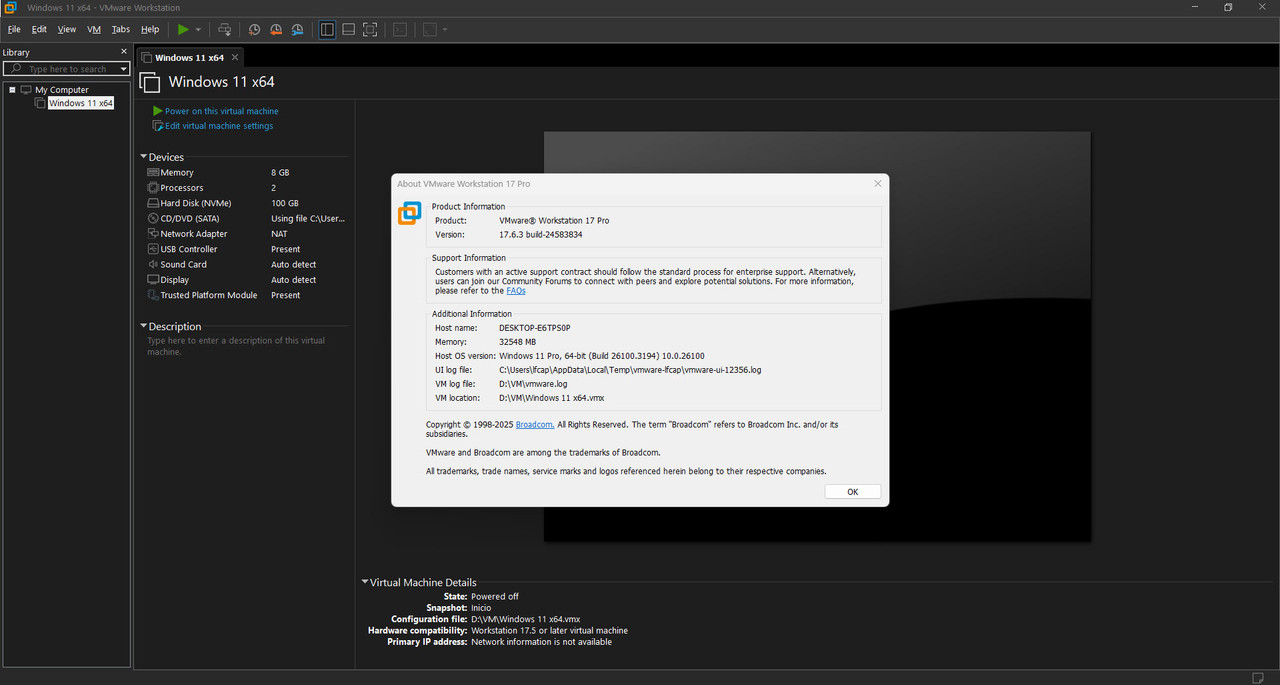Select My Computer in the Library tree

[61, 90]
